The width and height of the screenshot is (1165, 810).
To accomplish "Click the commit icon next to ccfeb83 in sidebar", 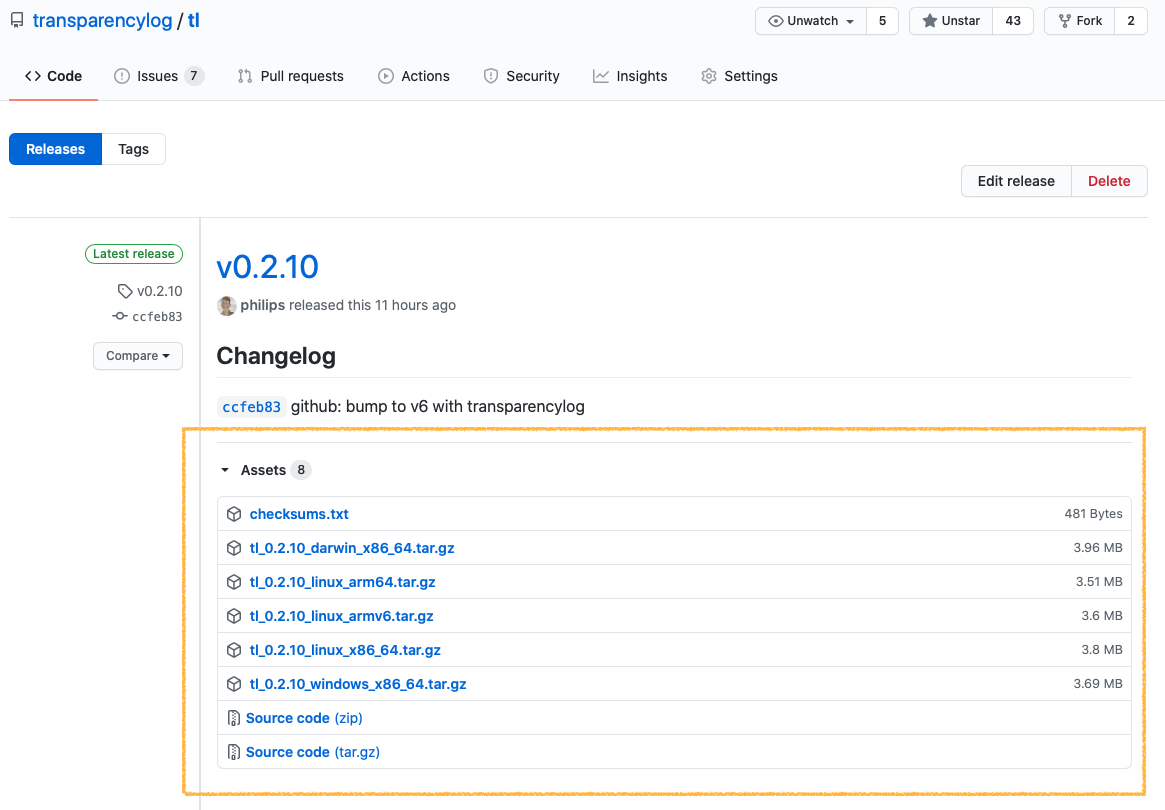I will [120, 317].
